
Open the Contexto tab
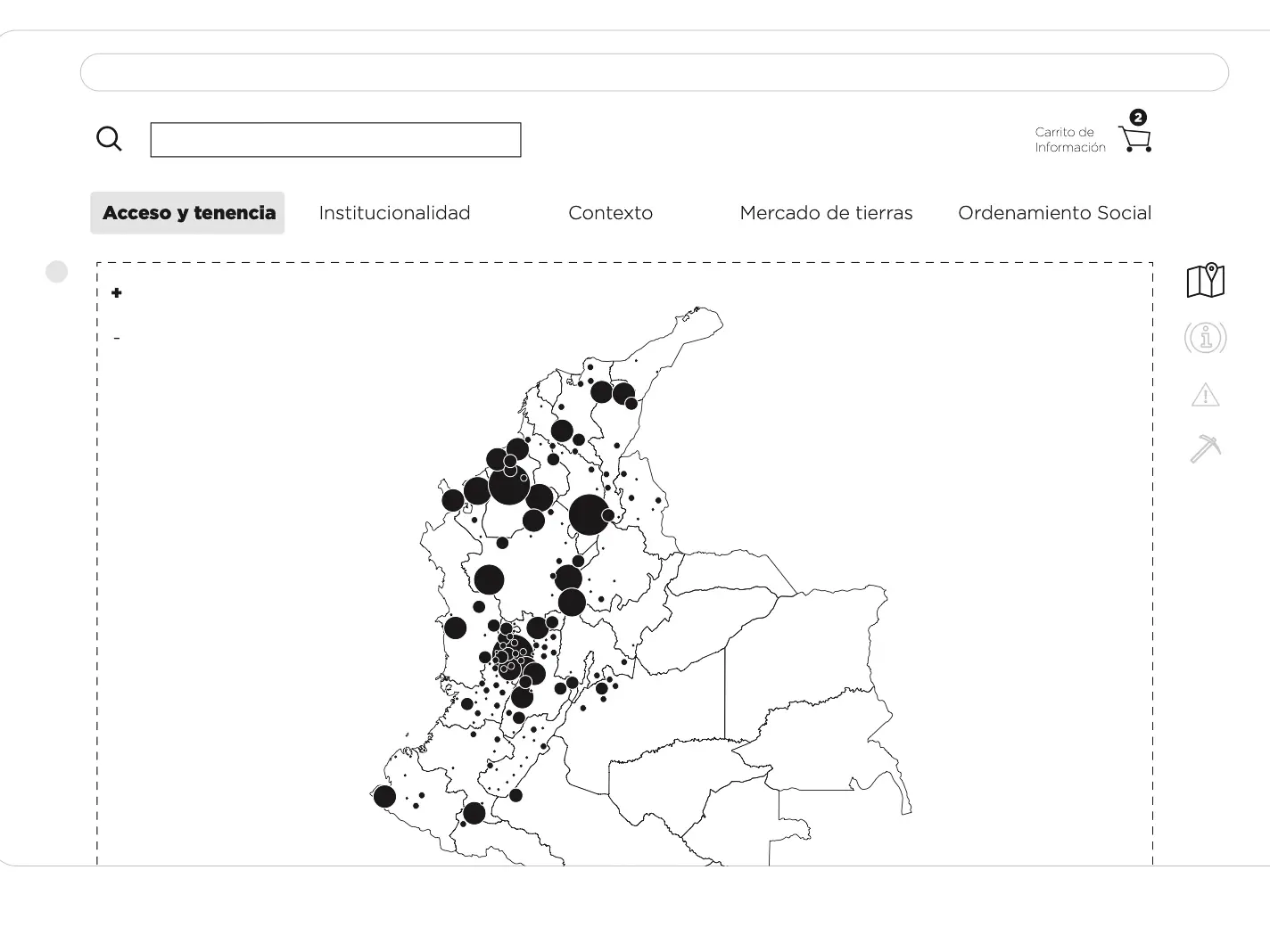coord(610,213)
